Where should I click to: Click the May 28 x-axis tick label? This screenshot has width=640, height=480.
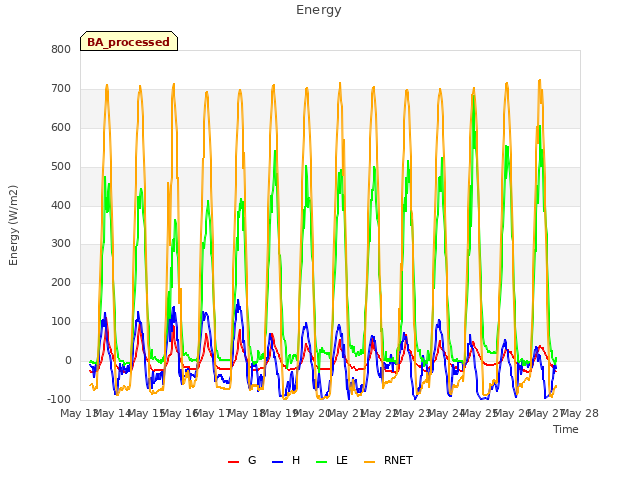point(580,413)
